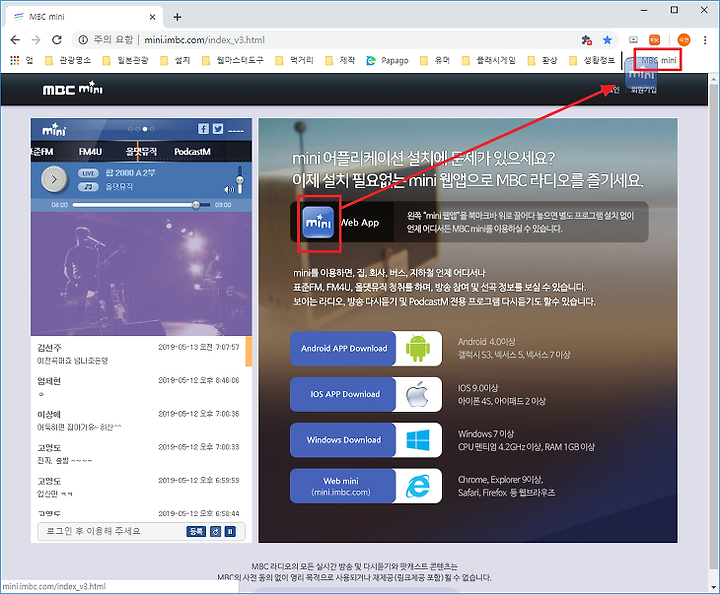Click the blue bookmark star icon
Image resolution: width=720 pixels, height=594 pixels.
pos(607,40)
